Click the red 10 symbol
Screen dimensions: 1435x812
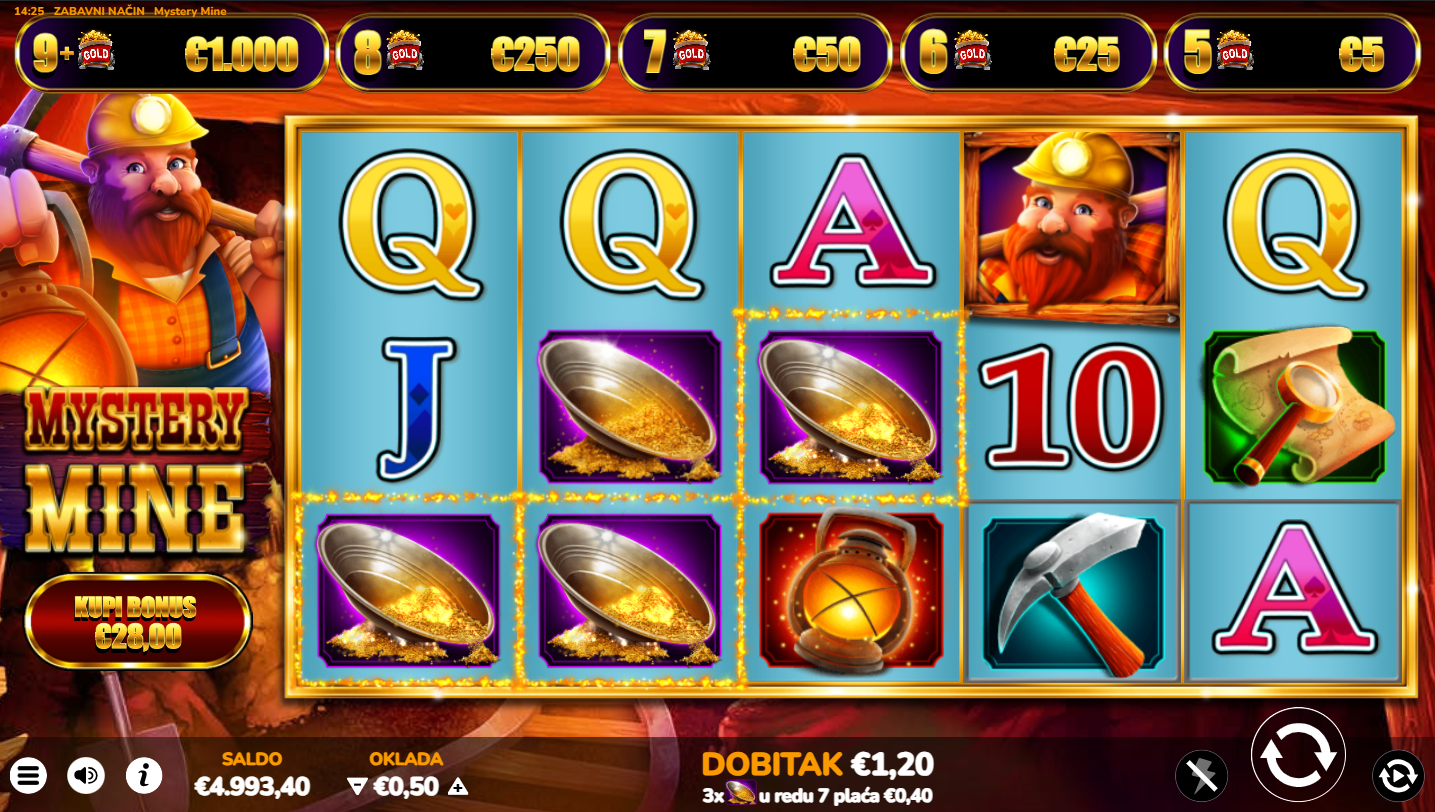1071,406
